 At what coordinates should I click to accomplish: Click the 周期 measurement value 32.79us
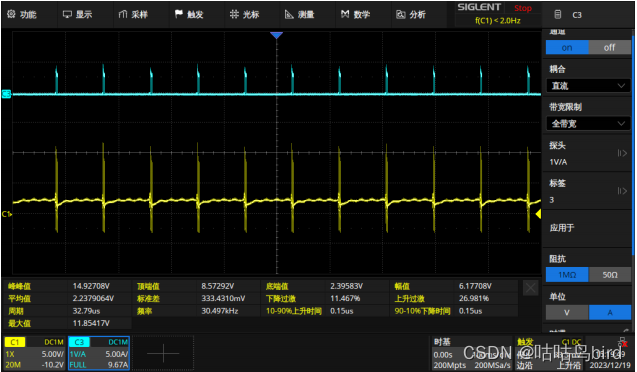(86, 311)
